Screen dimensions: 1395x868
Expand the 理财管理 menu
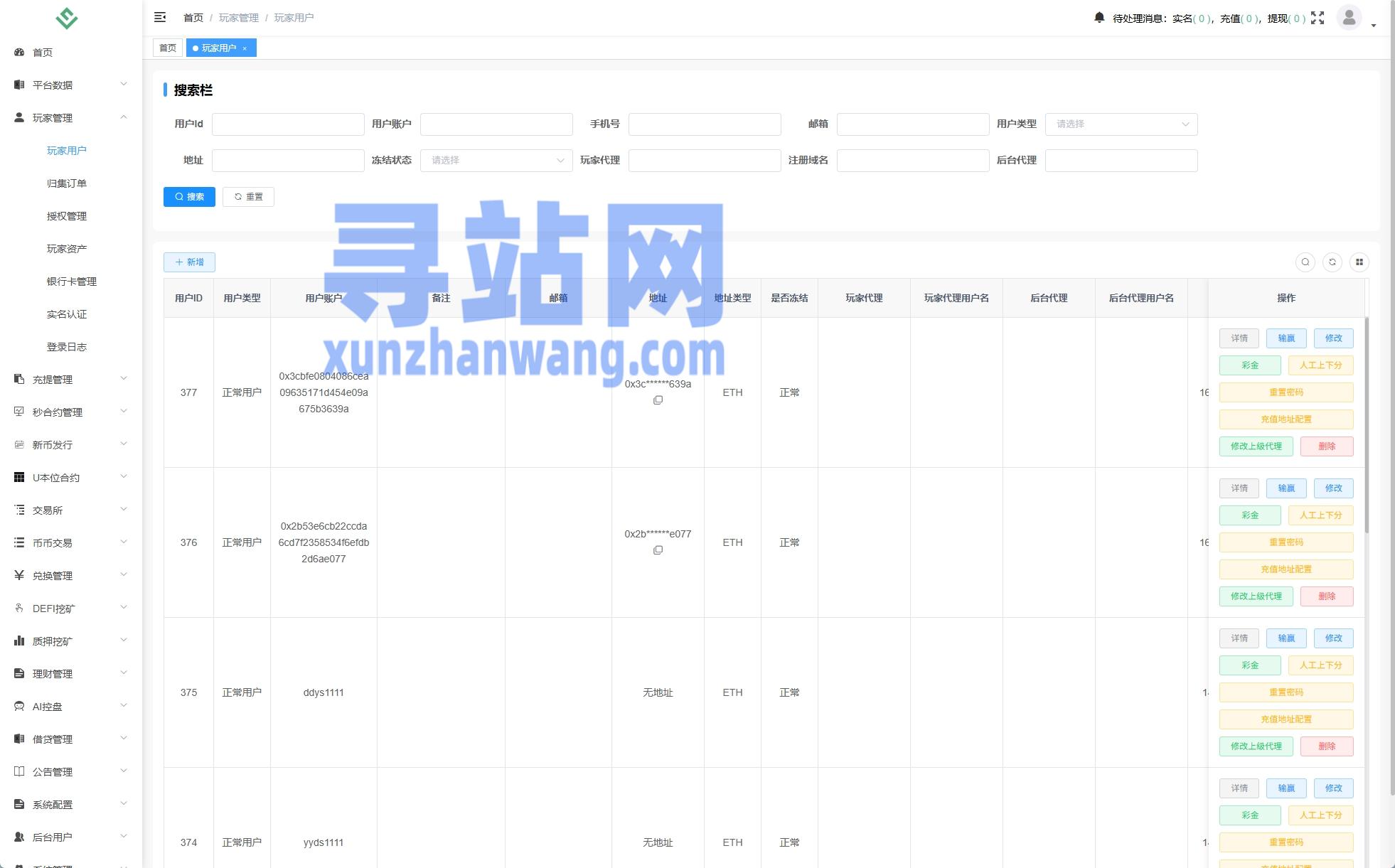click(71, 674)
